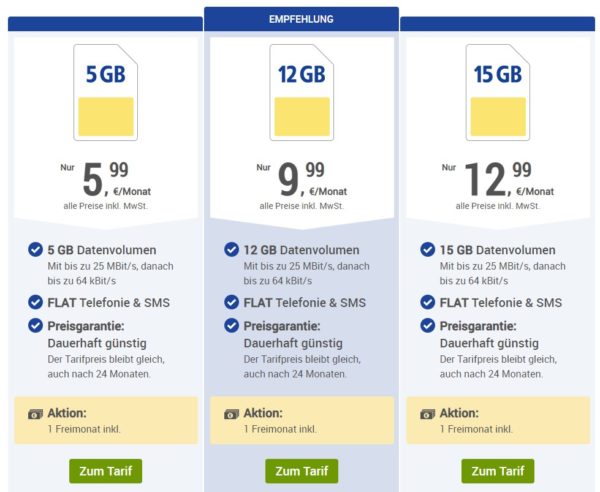Image resolution: width=600 pixels, height=492 pixels.
Task: Click the 5 GB SIM card icon
Action: (x=105, y=92)
